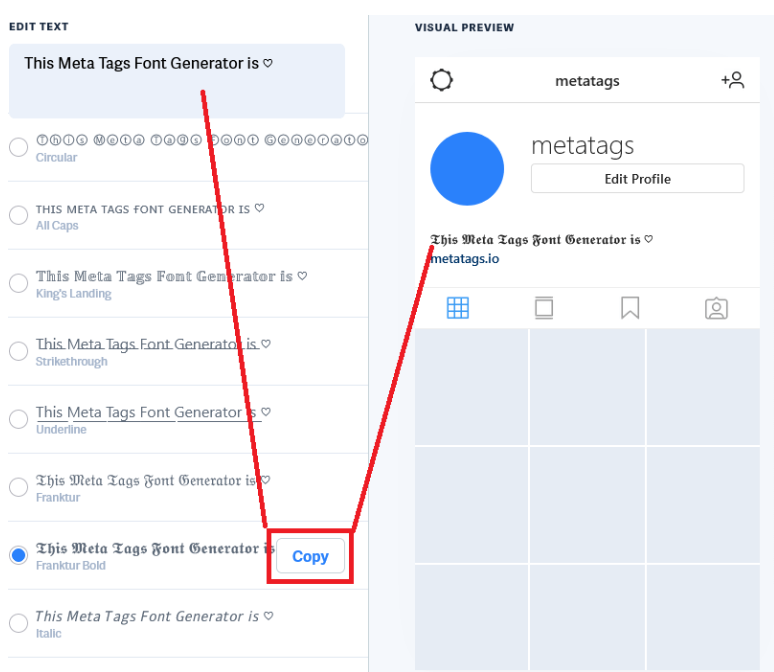Open the tagged photos tab icon

click(716, 309)
